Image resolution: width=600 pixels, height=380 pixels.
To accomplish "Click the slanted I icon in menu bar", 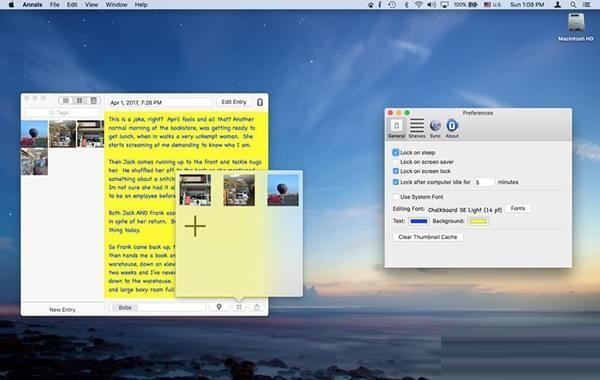I will click(380, 5).
